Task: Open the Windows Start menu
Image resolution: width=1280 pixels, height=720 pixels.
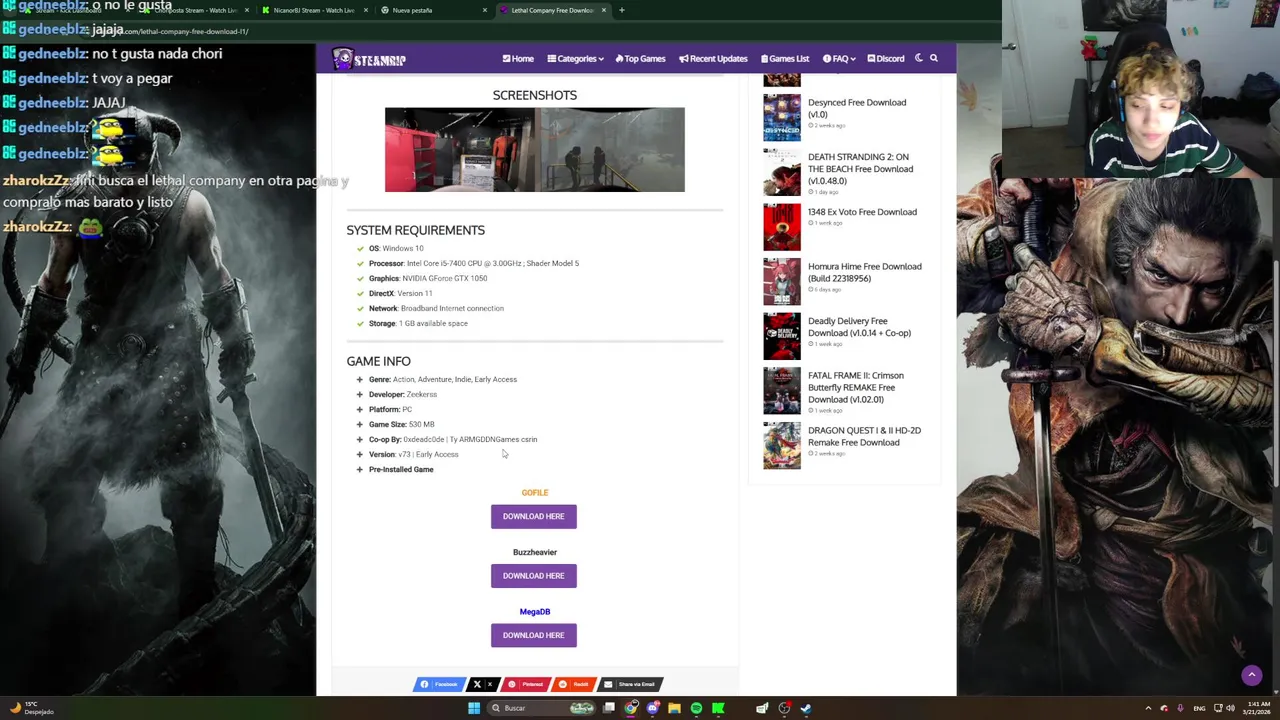Action: pyautogui.click(x=474, y=708)
